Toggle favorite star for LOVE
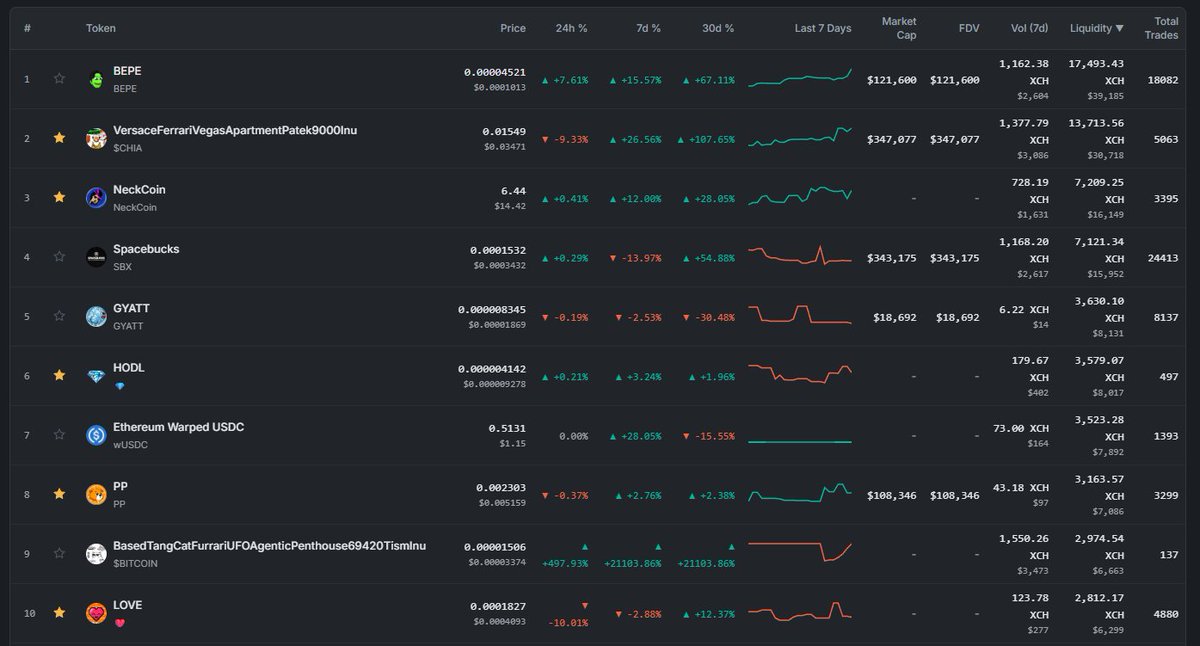This screenshot has height=646, width=1200. (59, 612)
